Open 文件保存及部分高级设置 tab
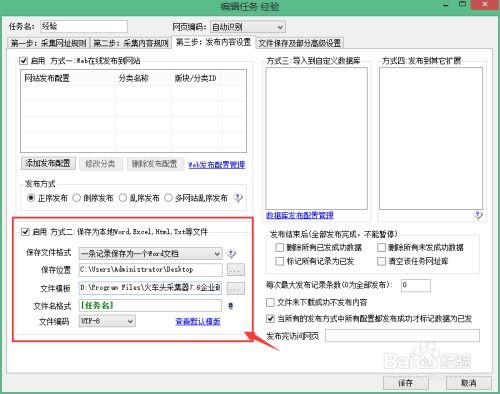 (x=300, y=43)
